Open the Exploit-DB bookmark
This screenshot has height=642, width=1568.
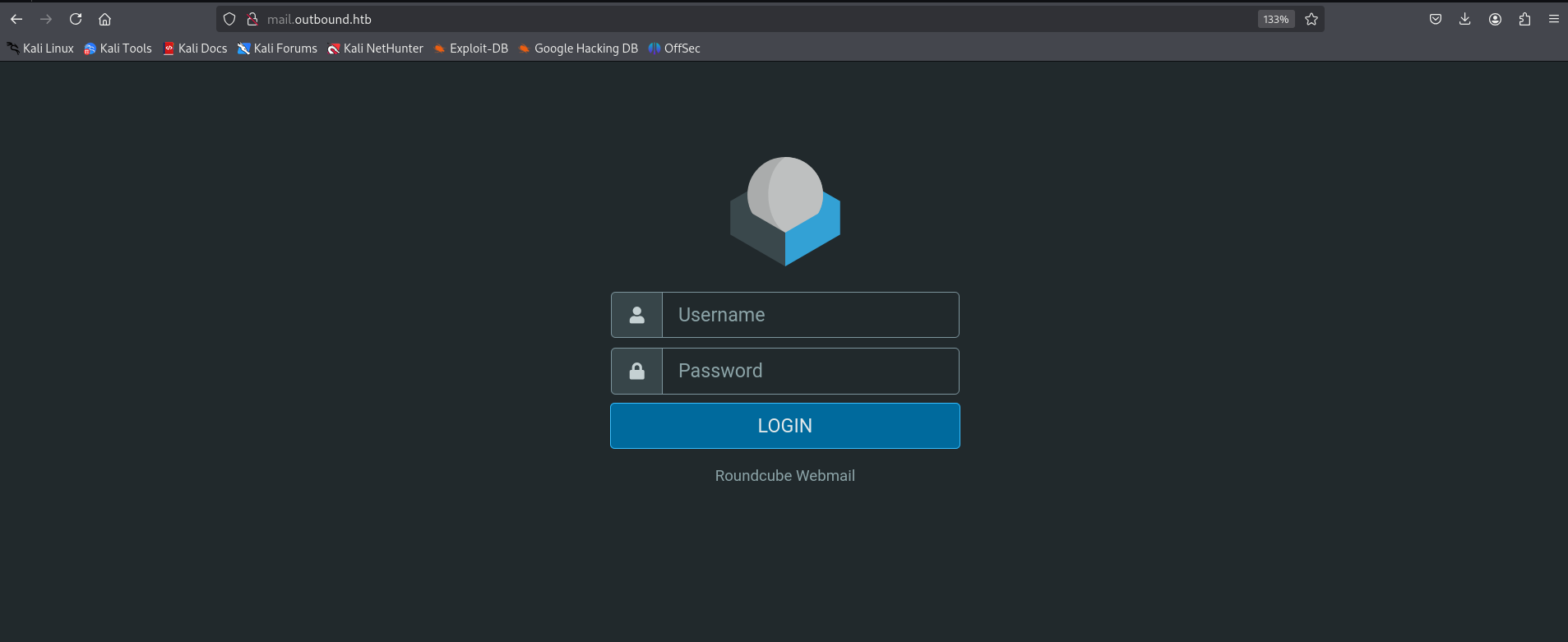(x=471, y=48)
